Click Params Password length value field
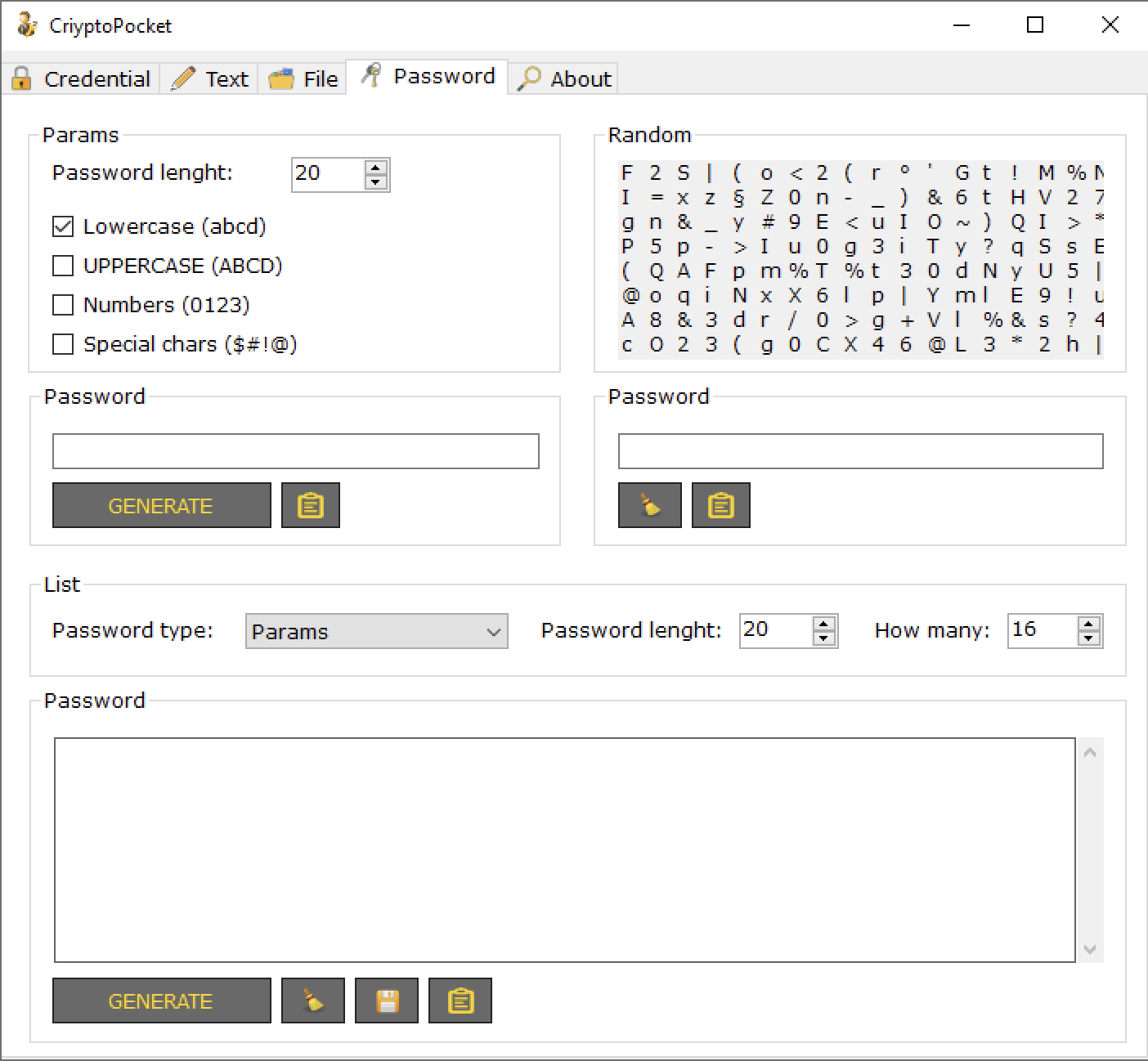Viewport: 1148px width, 1061px height. click(328, 174)
